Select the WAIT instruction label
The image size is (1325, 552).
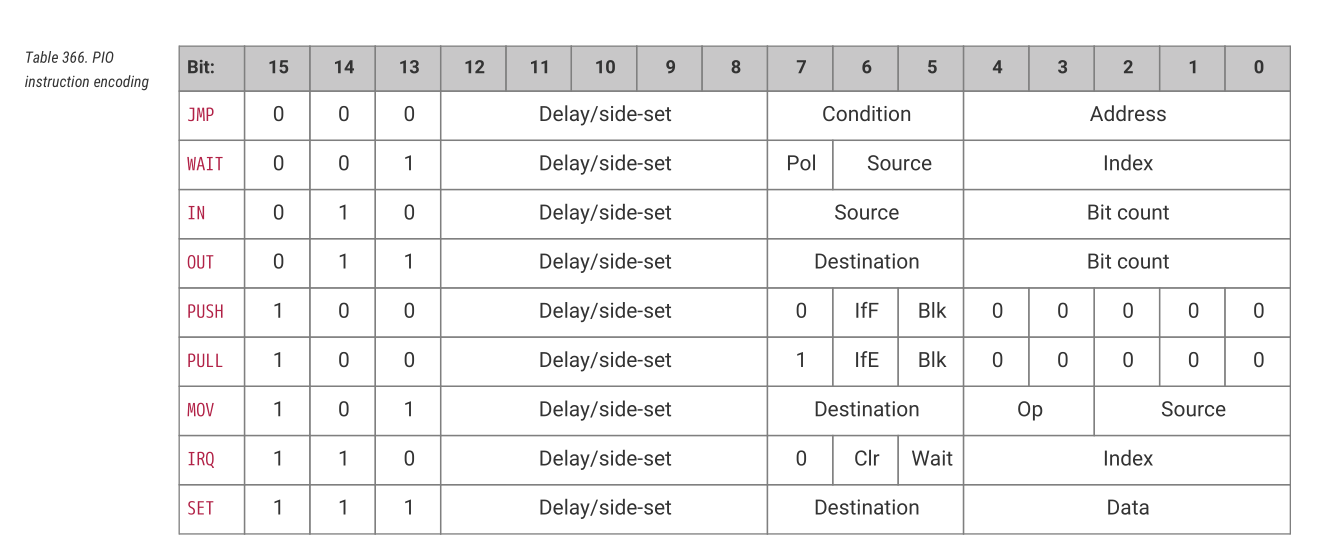[205, 164]
